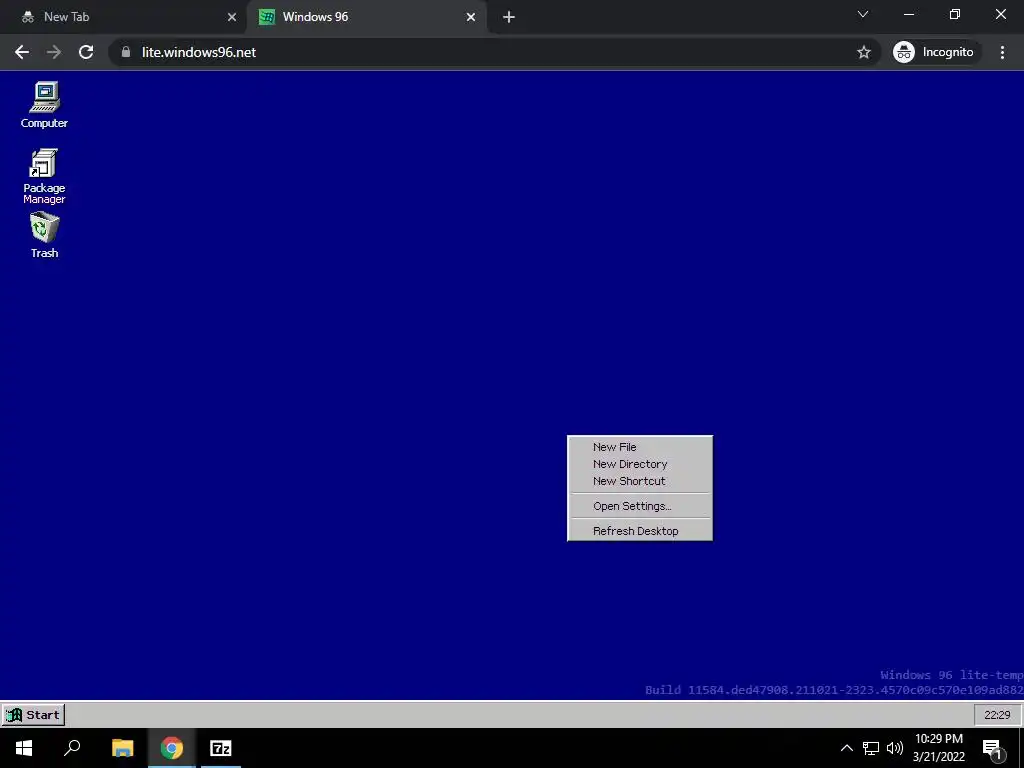The image size is (1024, 768).
Task: Choose New File from context menu
Action: pyautogui.click(x=640, y=447)
